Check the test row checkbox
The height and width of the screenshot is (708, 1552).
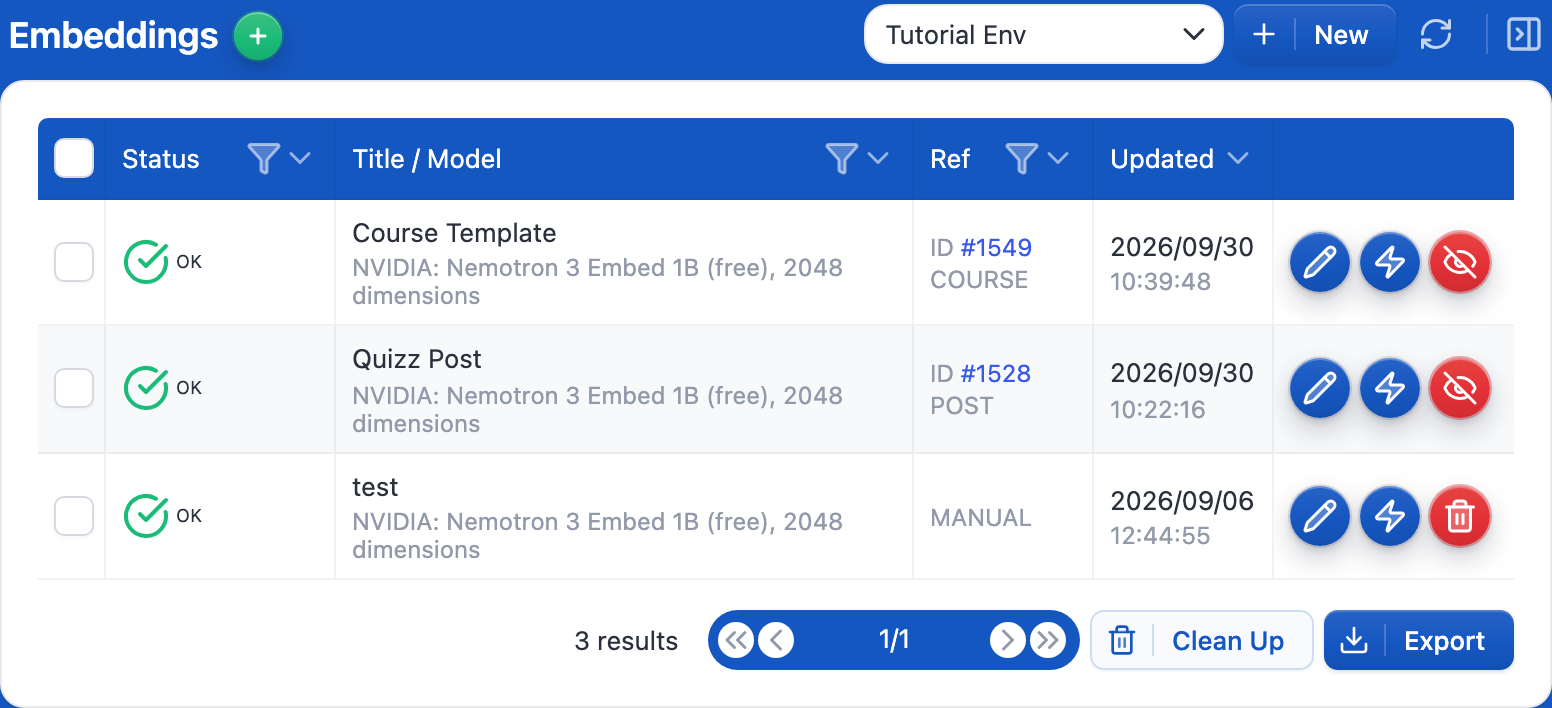click(x=74, y=516)
